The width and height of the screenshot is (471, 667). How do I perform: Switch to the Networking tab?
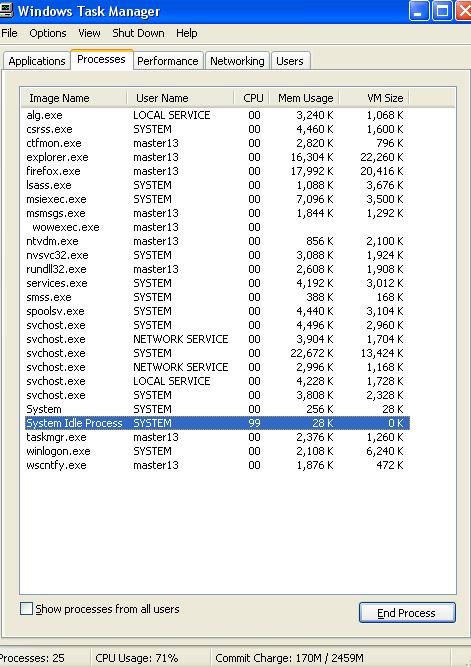[237, 61]
